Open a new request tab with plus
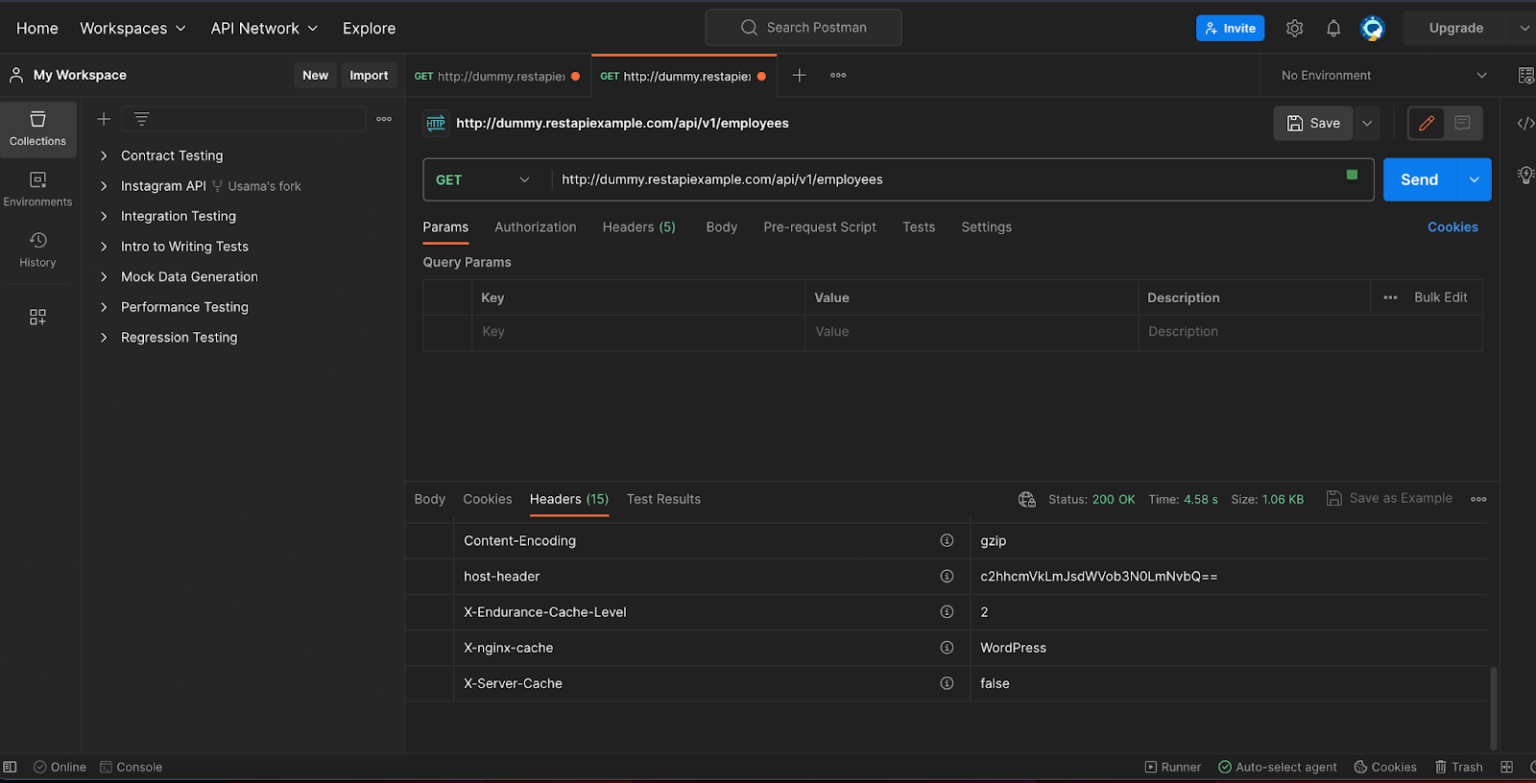Screen dimensions: 1536x783 click(799, 75)
